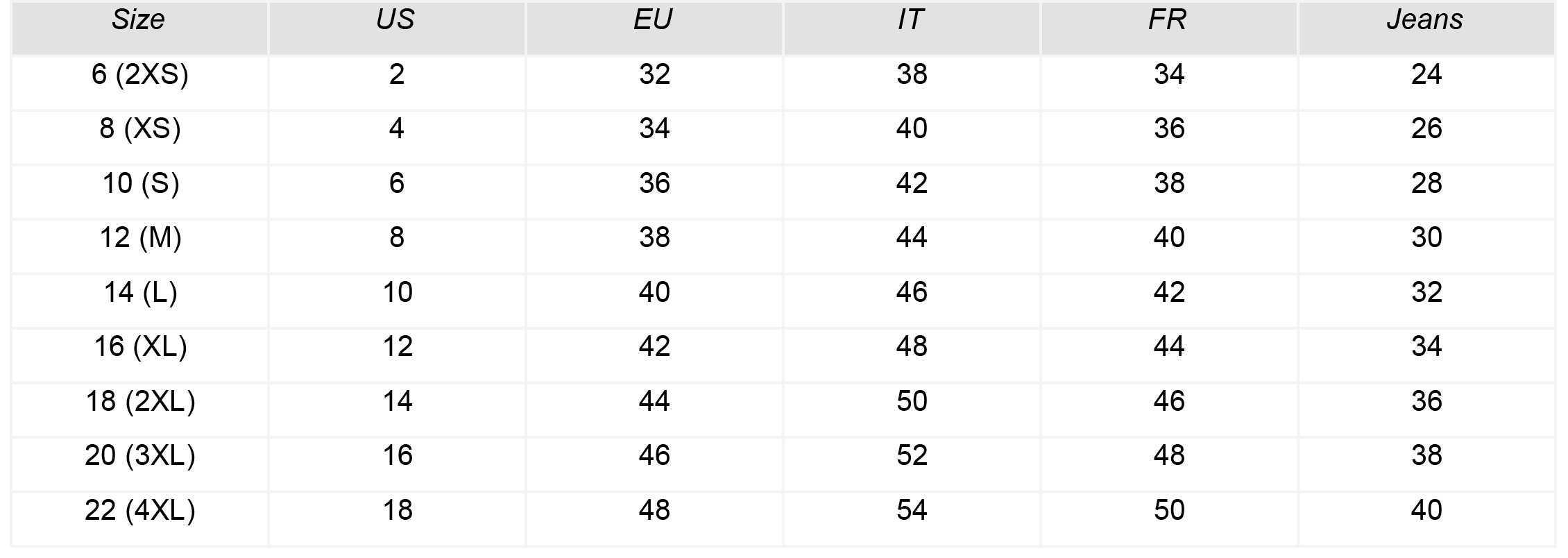Select the FR column header

click(1169, 28)
